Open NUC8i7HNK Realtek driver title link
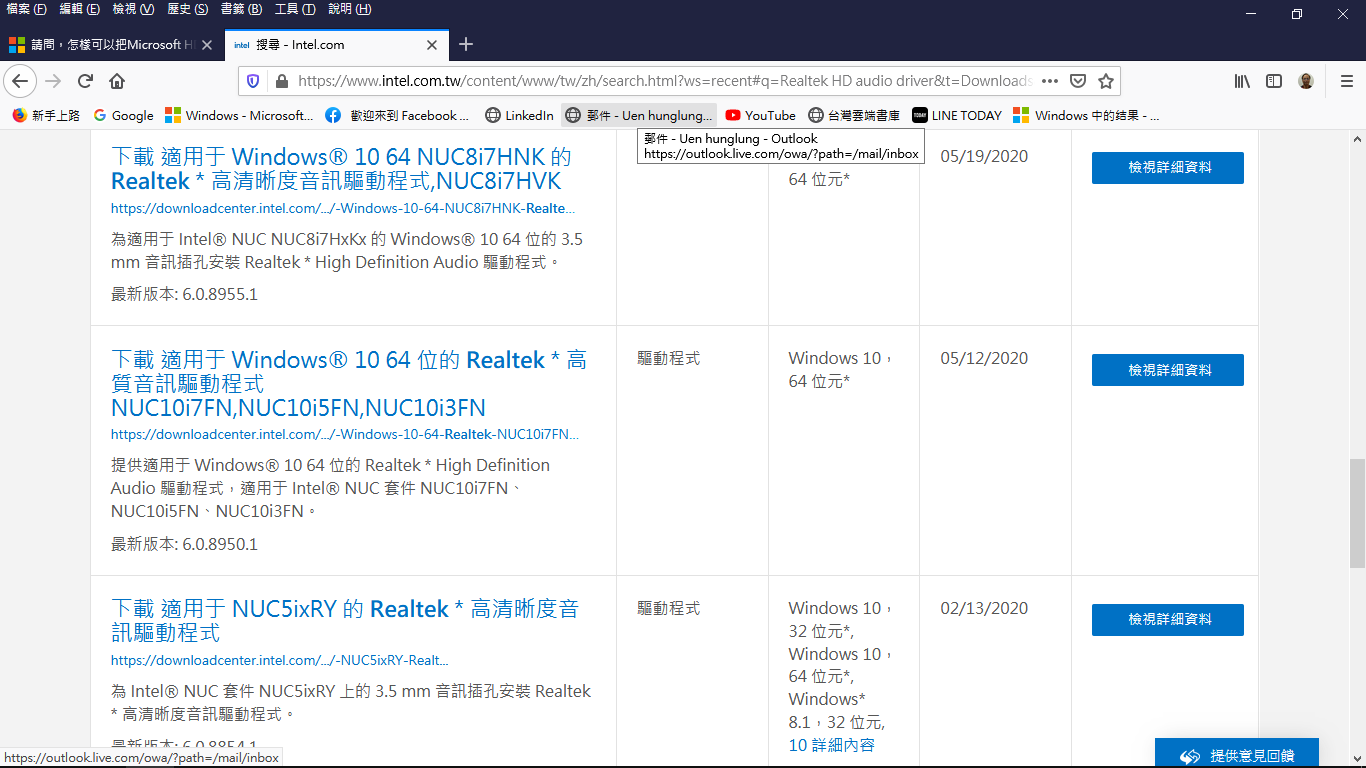This screenshot has height=768, width=1366. [x=341, y=169]
